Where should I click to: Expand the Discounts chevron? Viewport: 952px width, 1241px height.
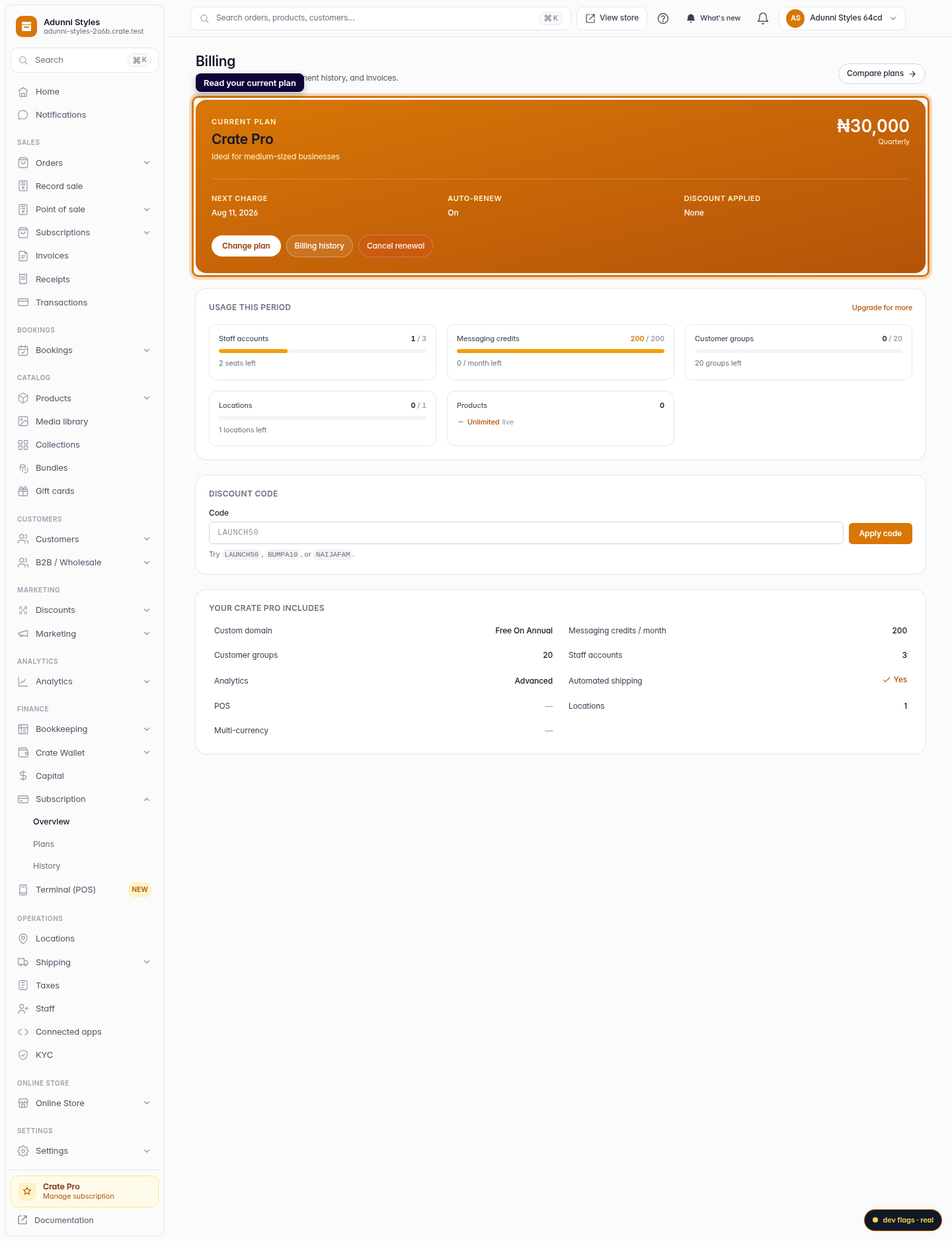tap(147, 610)
